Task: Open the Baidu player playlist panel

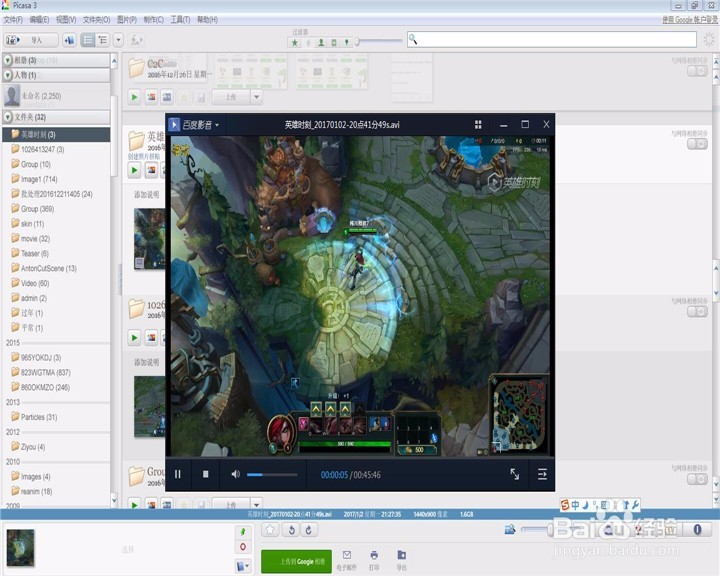Action: [542, 474]
